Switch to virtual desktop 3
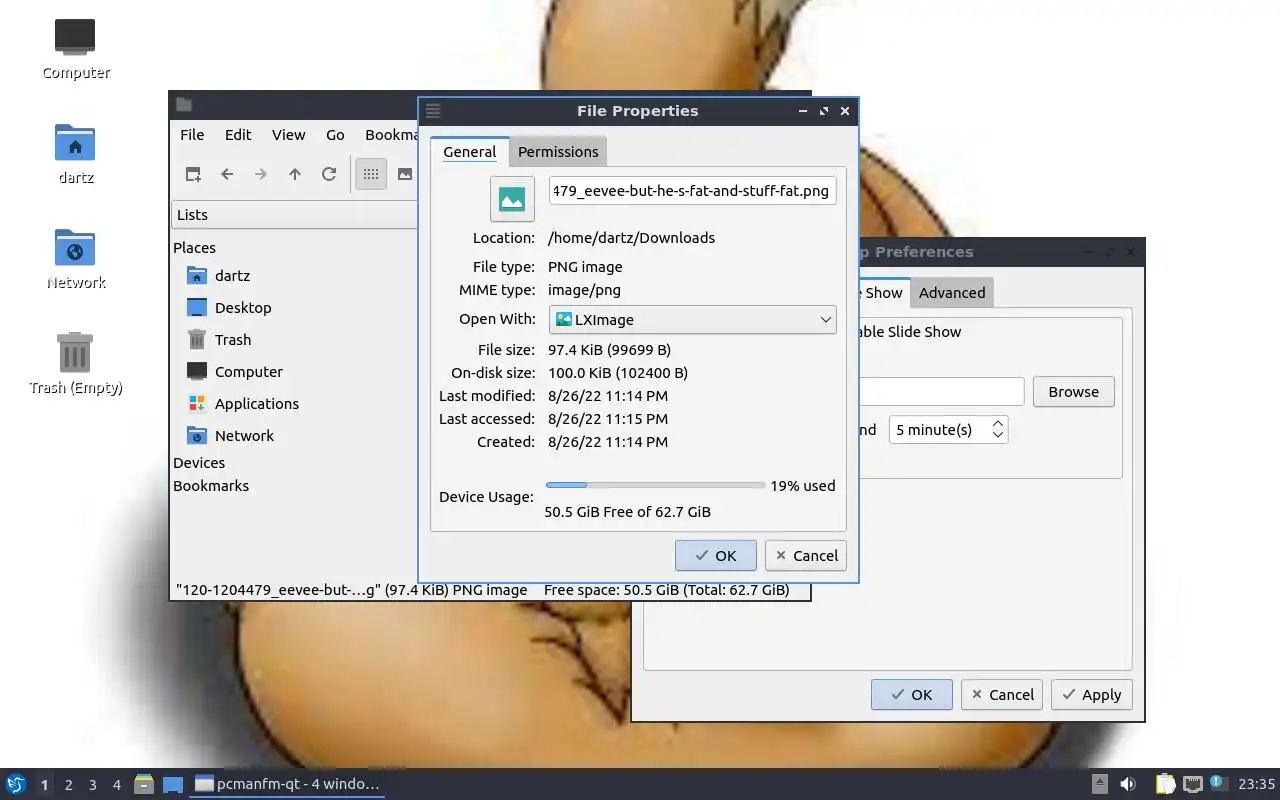This screenshot has width=1280, height=800. (92, 784)
